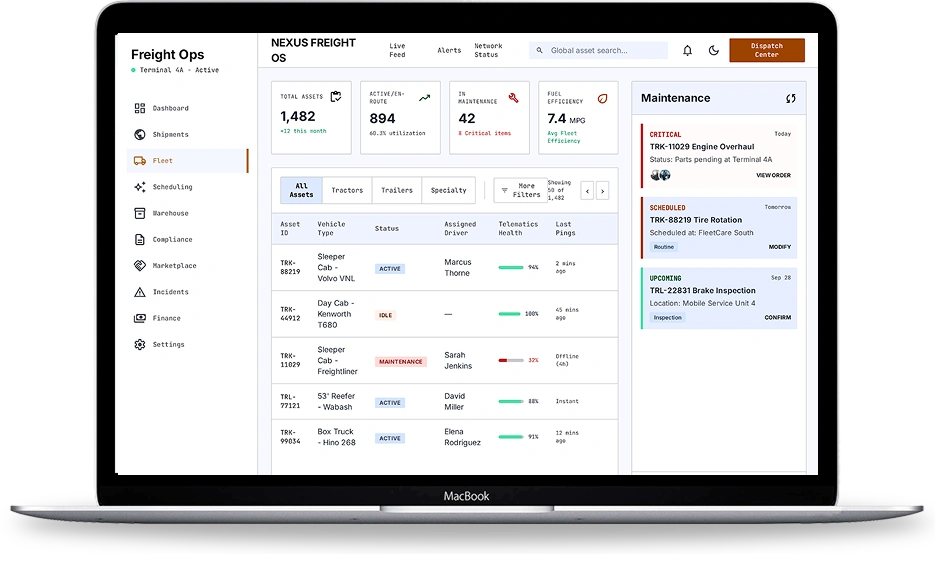Click the Warehouse box icon

tap(140, 213)
